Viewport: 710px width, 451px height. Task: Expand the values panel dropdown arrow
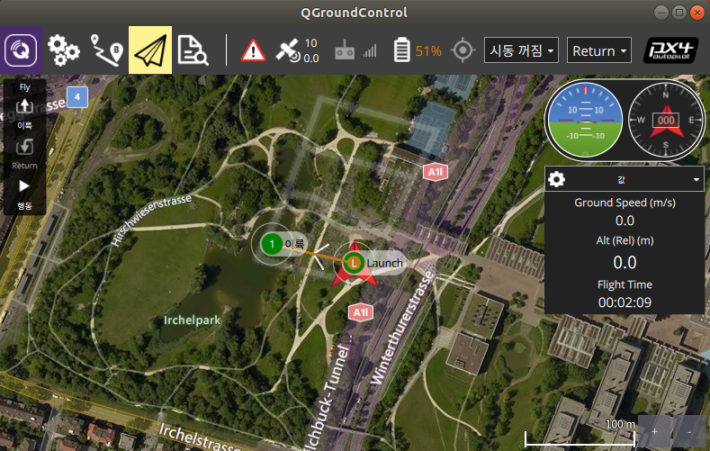(x=696, y=180)
